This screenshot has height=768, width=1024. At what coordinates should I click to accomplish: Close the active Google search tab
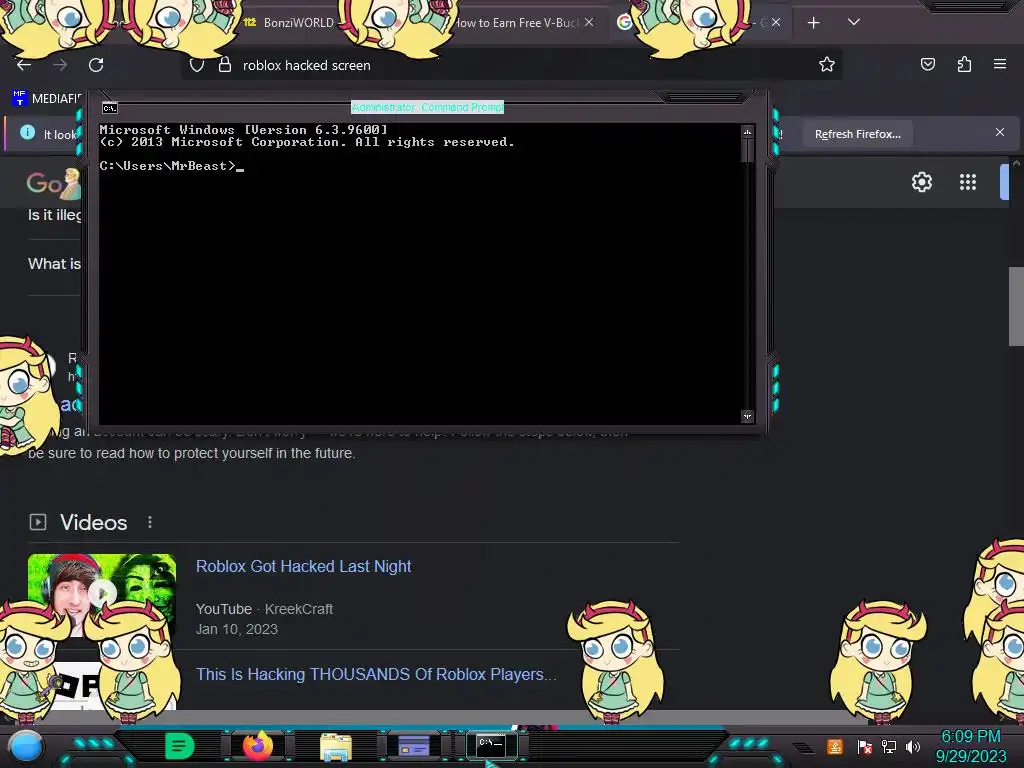click(x=776, y=22)
